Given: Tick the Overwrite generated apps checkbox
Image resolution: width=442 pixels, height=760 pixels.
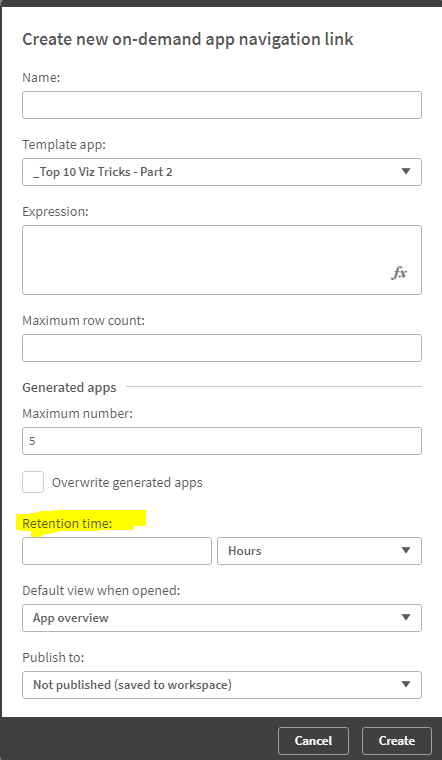Looking at the screenshot, I should coord(33,482).
